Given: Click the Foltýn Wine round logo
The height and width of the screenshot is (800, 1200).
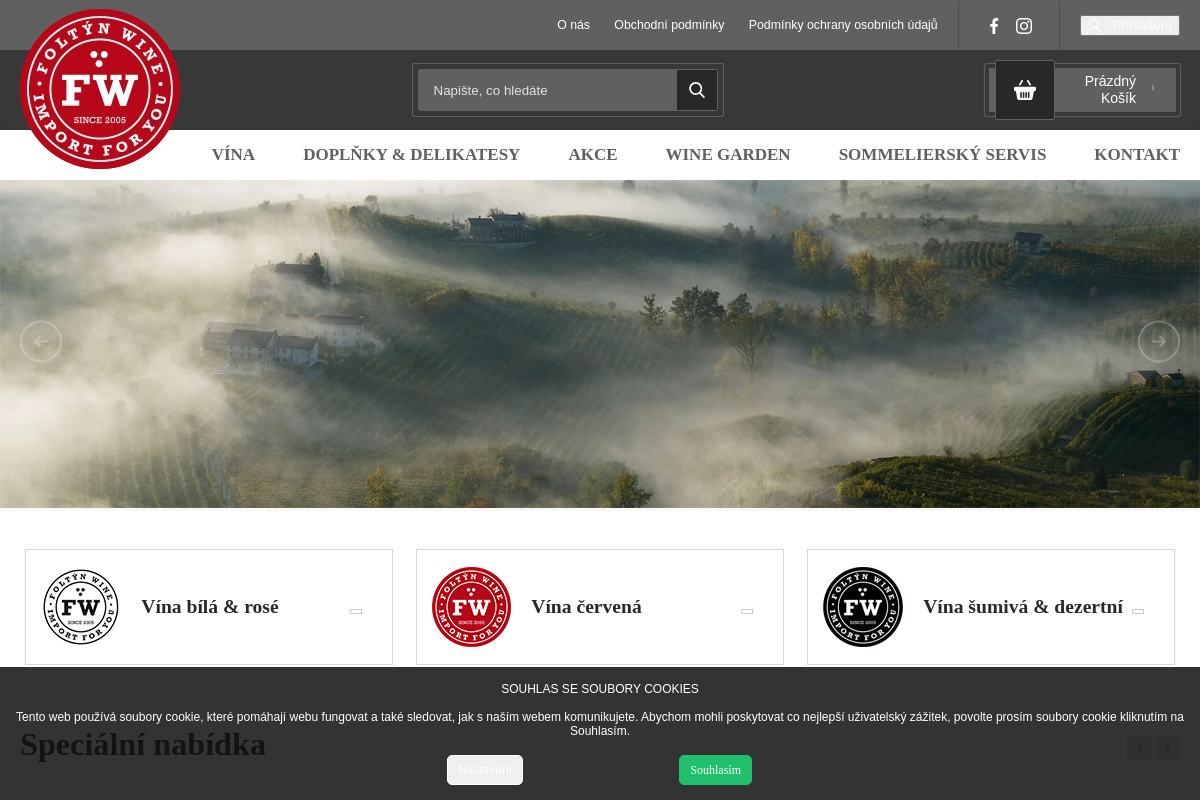Looking at the screenshot, I should [99, 89].
